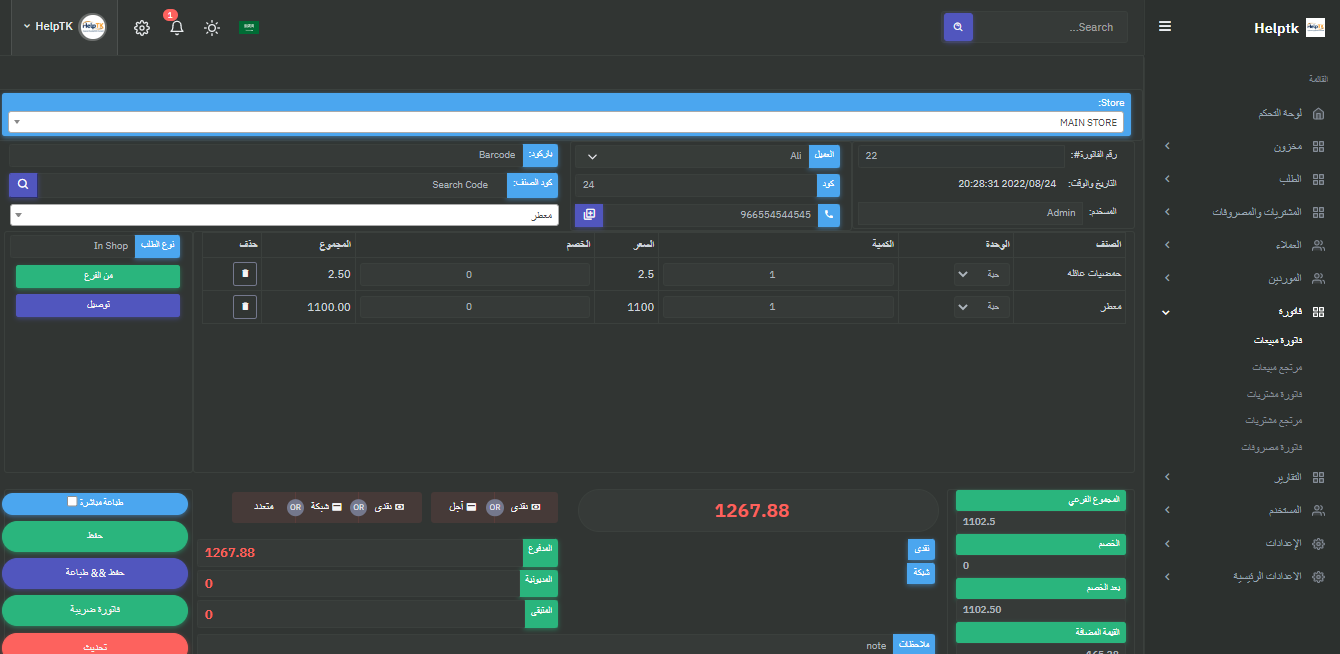Click the item code search magnifier button
Screen dimensions: 1340x654
[23, 185]
